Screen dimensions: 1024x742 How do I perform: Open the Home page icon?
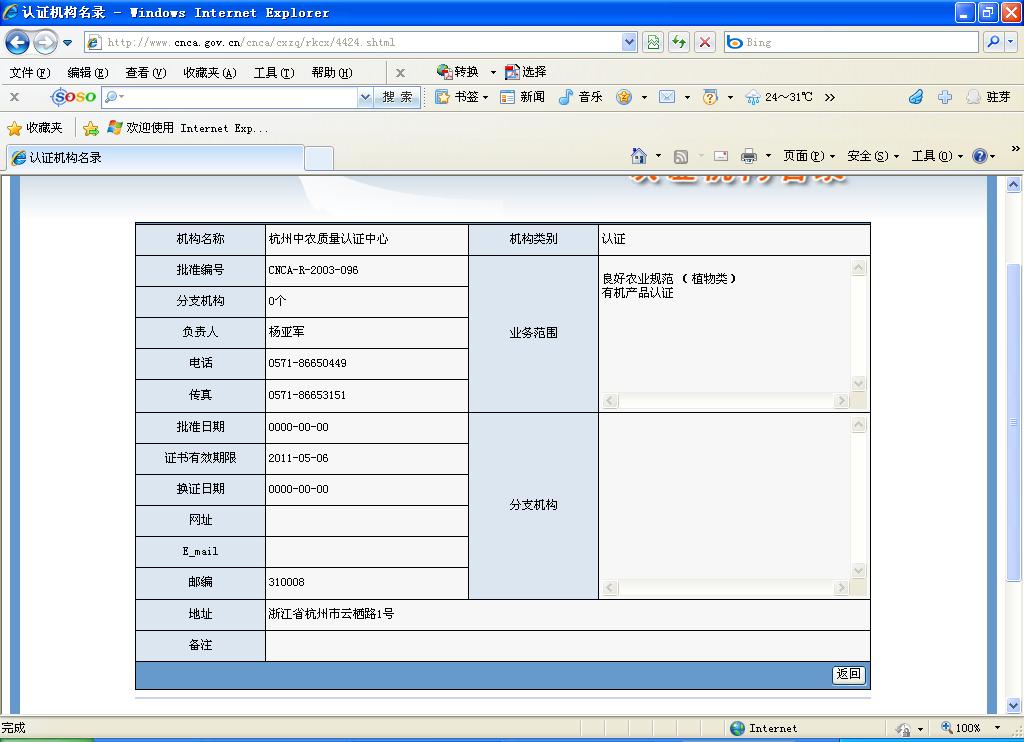tap(639, 156)
